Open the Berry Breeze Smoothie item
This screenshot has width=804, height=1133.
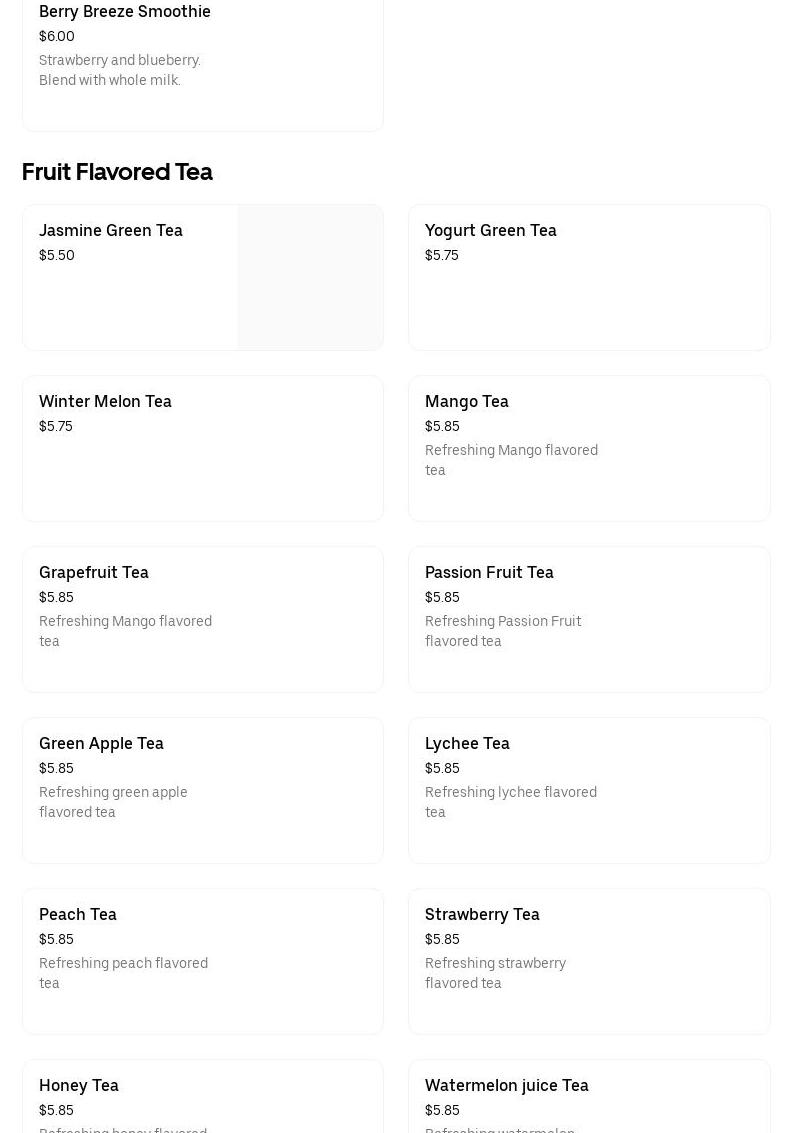tap(202, 65)
